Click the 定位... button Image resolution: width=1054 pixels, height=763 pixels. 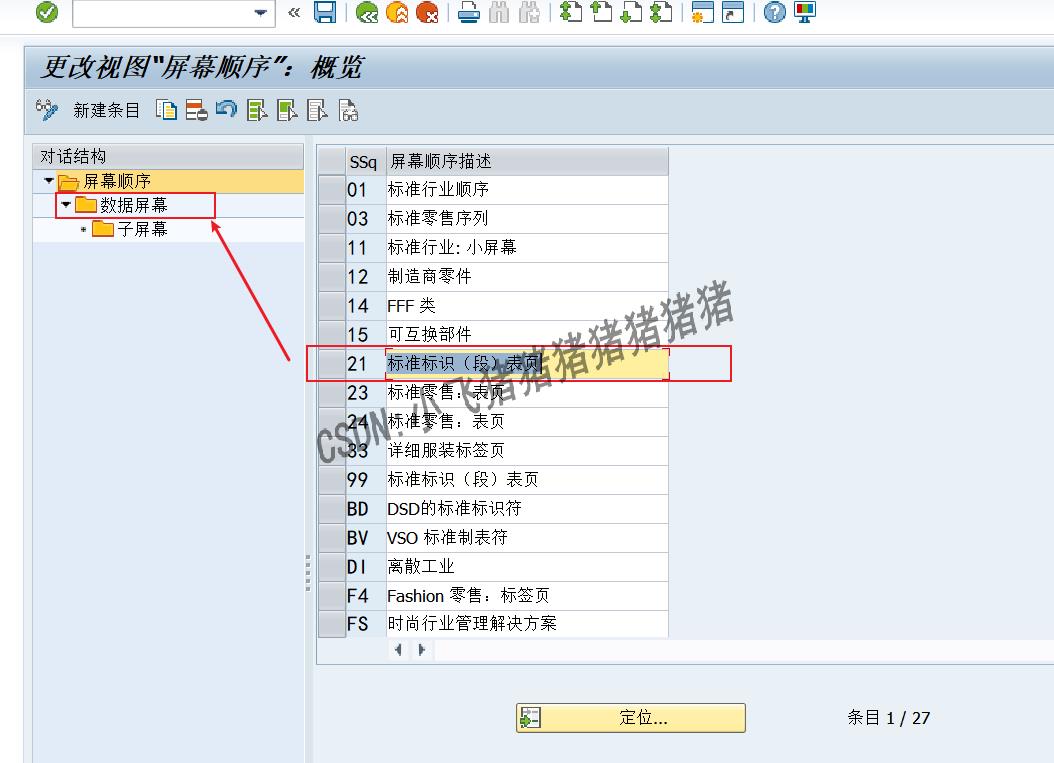point(630,717)
